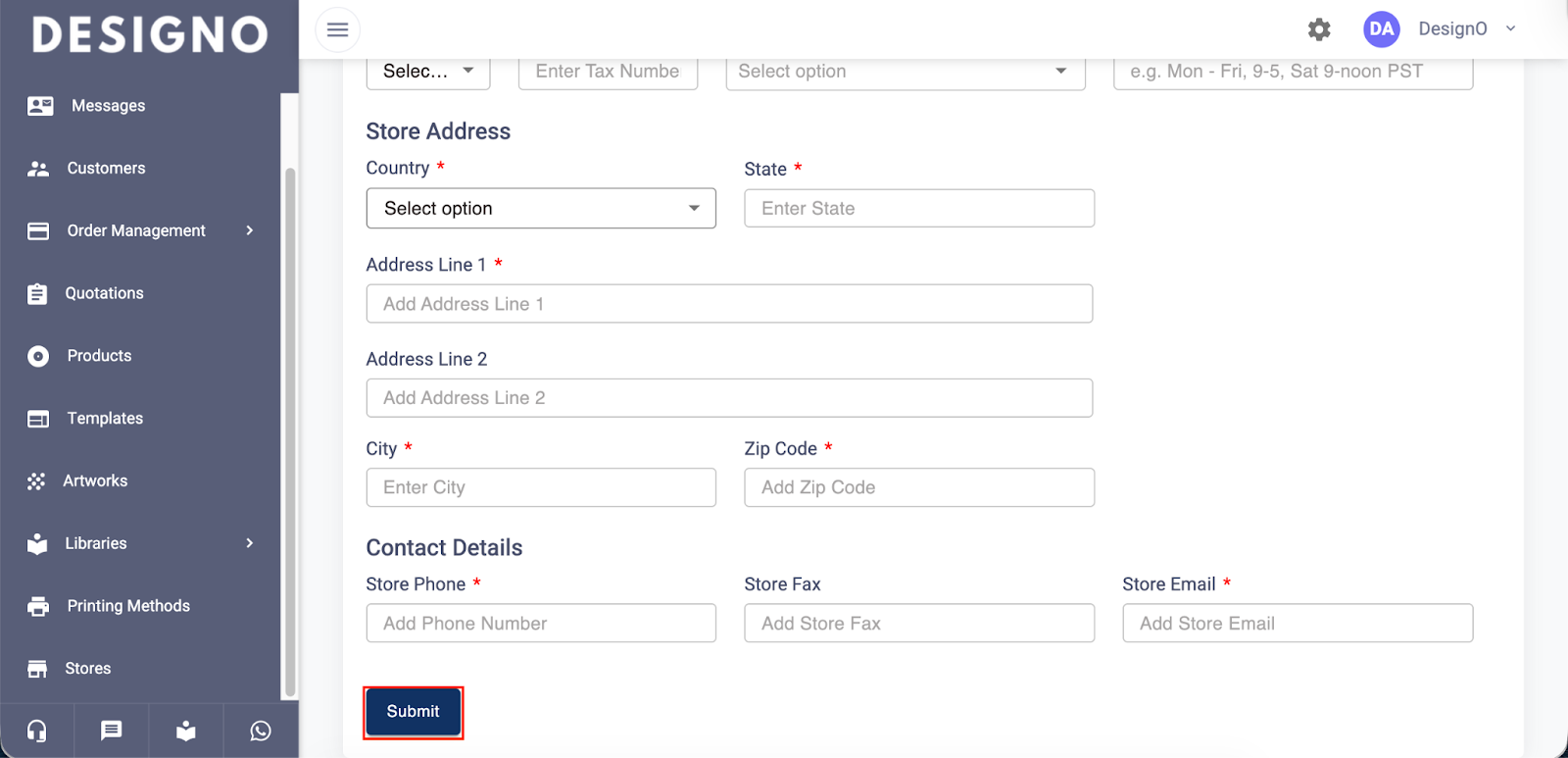Go to Customers in sidebar
This screenshot has height=758, width=1568.
(106, 169)
